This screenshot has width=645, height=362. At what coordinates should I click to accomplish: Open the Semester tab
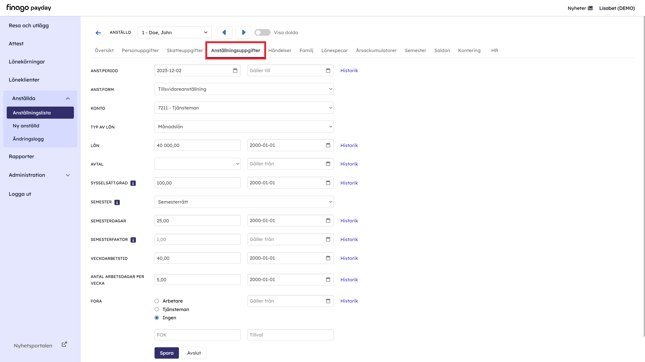[415, 51]
